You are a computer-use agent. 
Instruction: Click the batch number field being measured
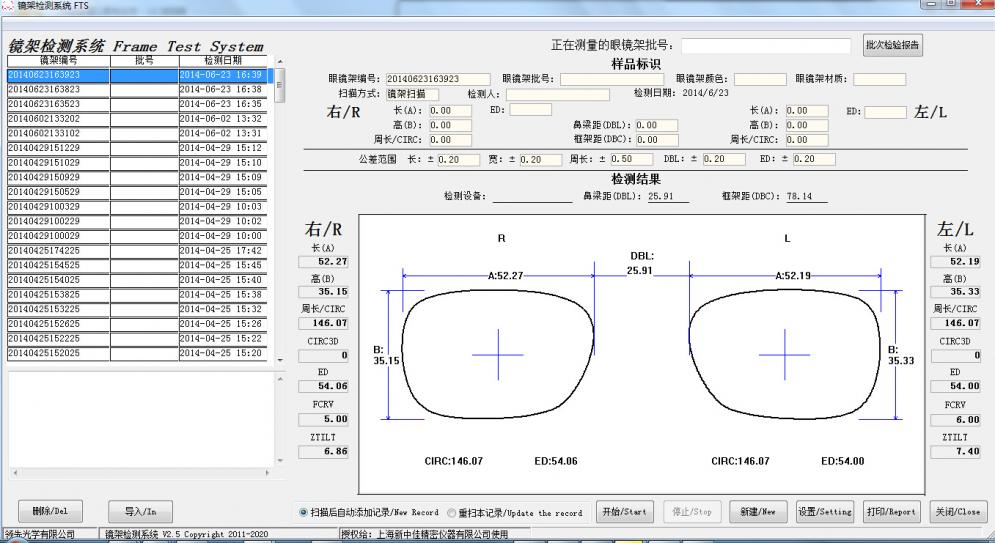766,46
